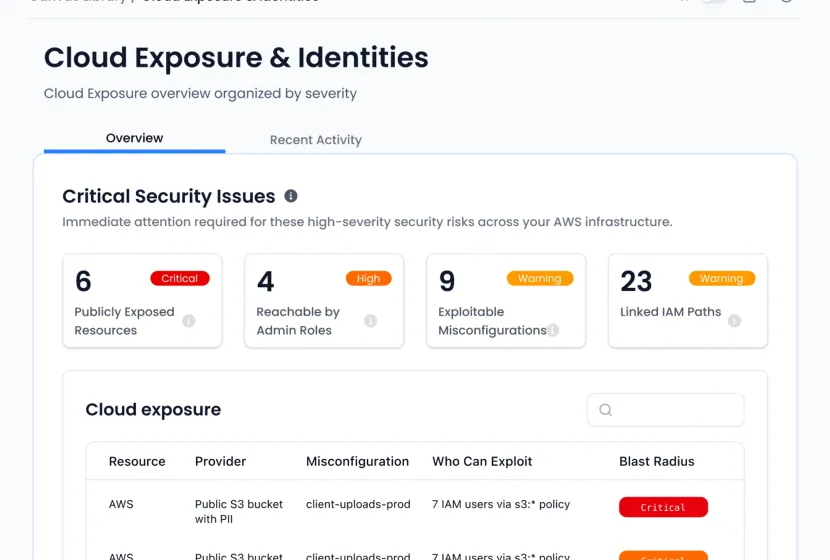
Task: Sort by the Provider column header
Action: click(220, 462)
